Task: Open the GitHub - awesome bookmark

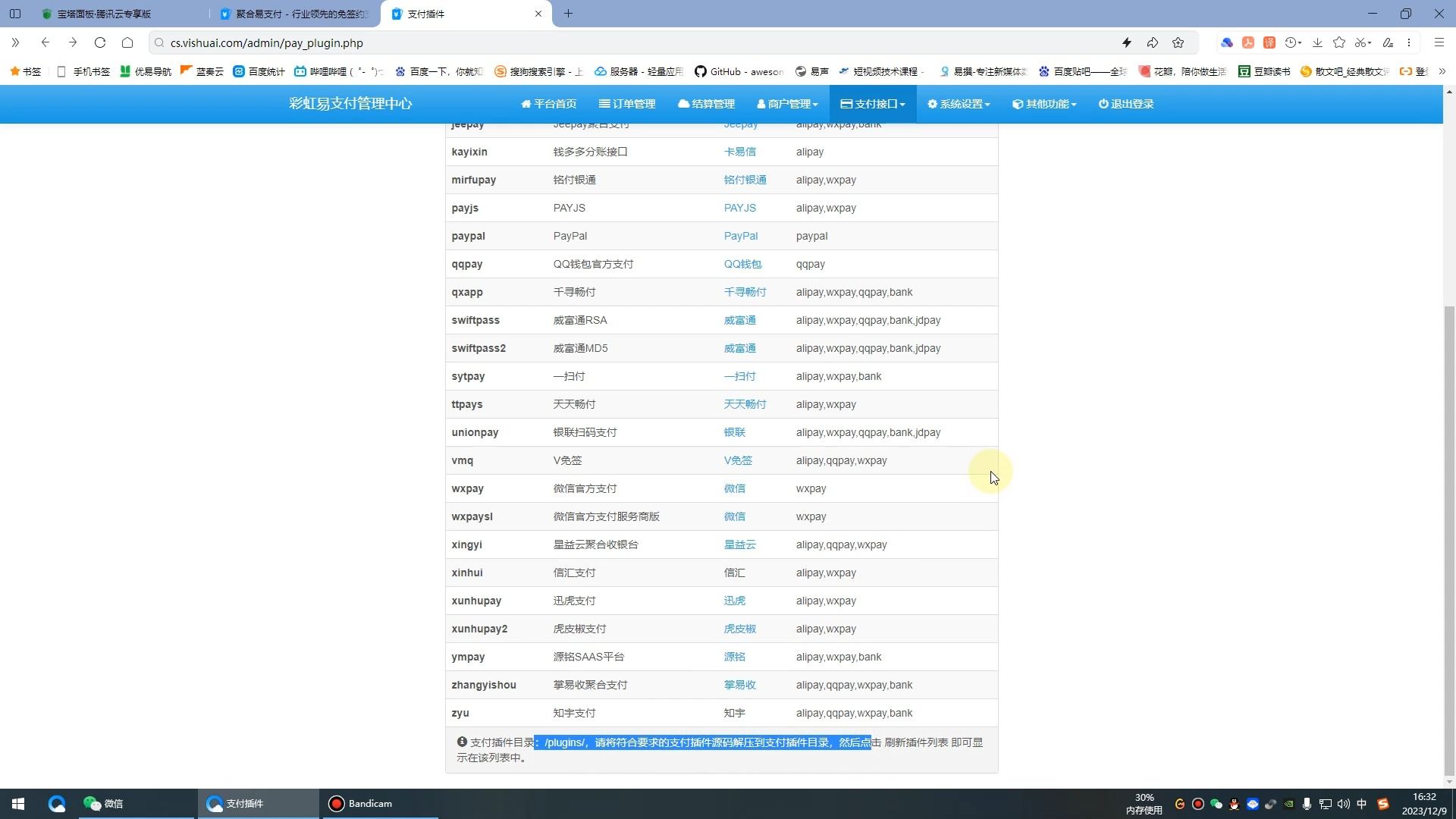Action: coord(739,71)
